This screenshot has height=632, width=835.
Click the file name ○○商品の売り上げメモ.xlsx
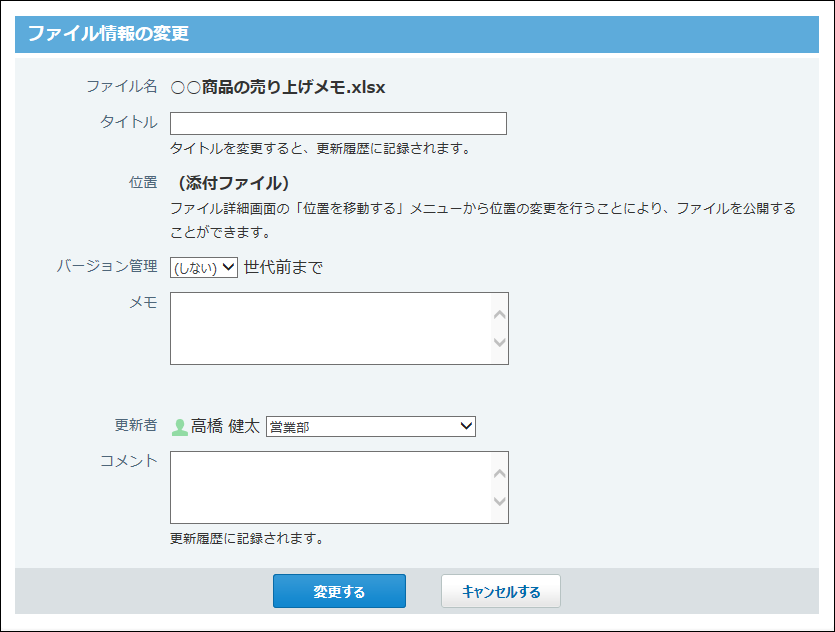(x=278, y=87)
